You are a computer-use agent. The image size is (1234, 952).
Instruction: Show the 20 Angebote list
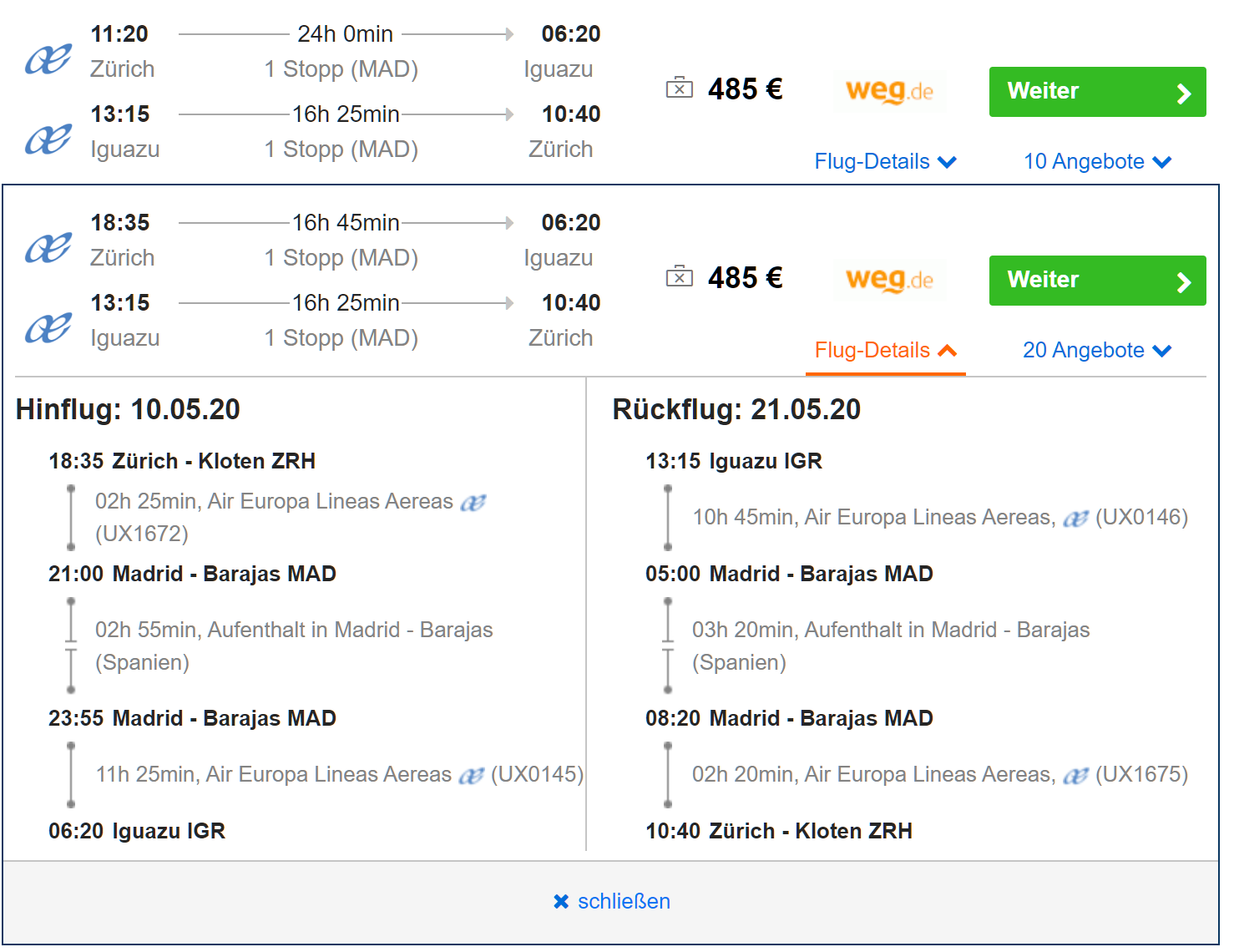[x=1097, y=350]
